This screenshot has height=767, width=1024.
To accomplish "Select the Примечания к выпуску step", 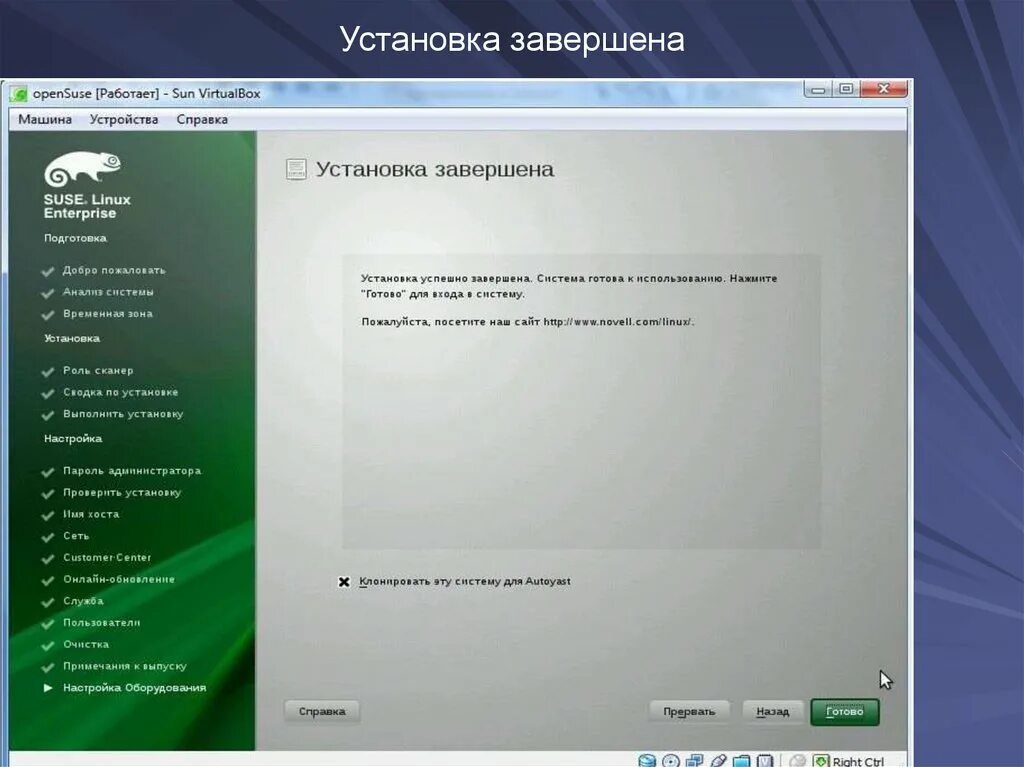I will pos(125,666).
